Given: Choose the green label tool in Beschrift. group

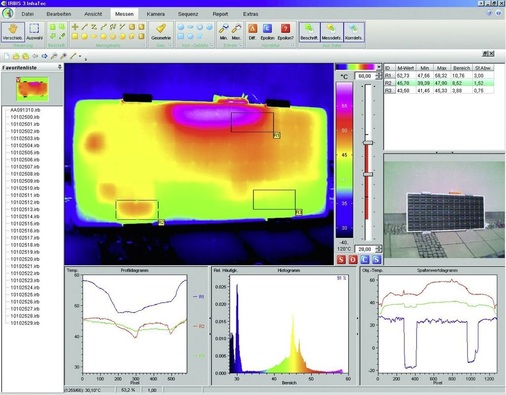Looking at the screenshot, I should [x=53, y=27].
